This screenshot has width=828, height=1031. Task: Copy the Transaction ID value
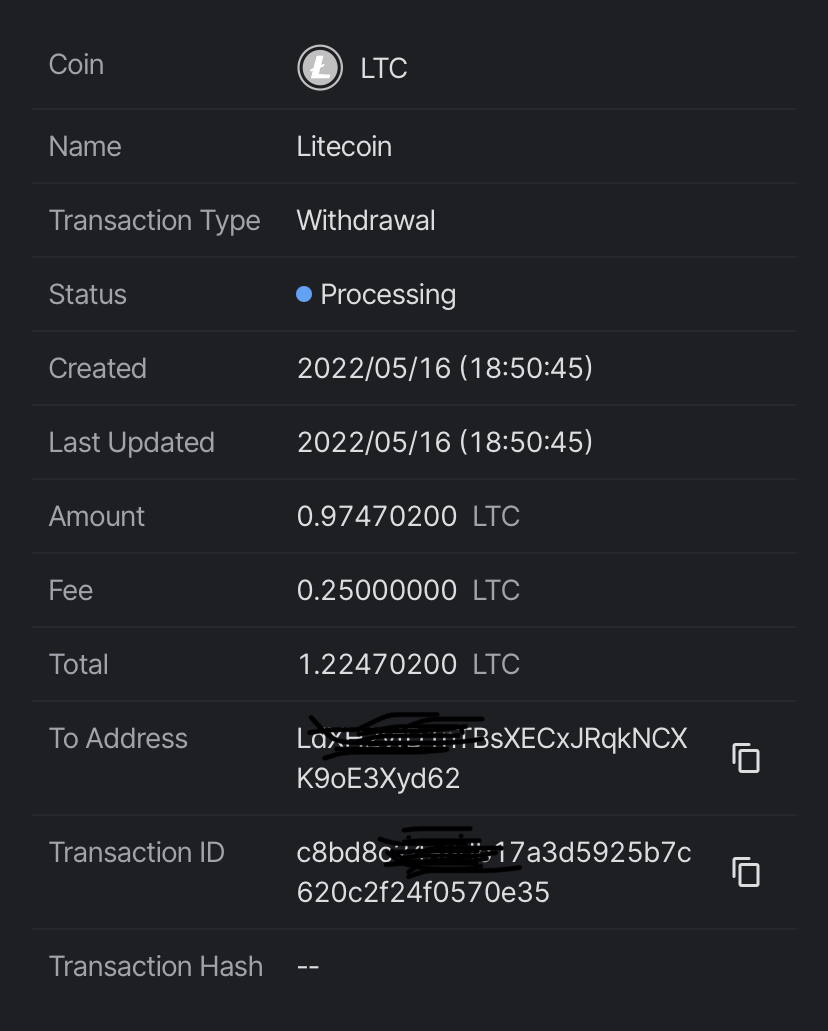746,872
